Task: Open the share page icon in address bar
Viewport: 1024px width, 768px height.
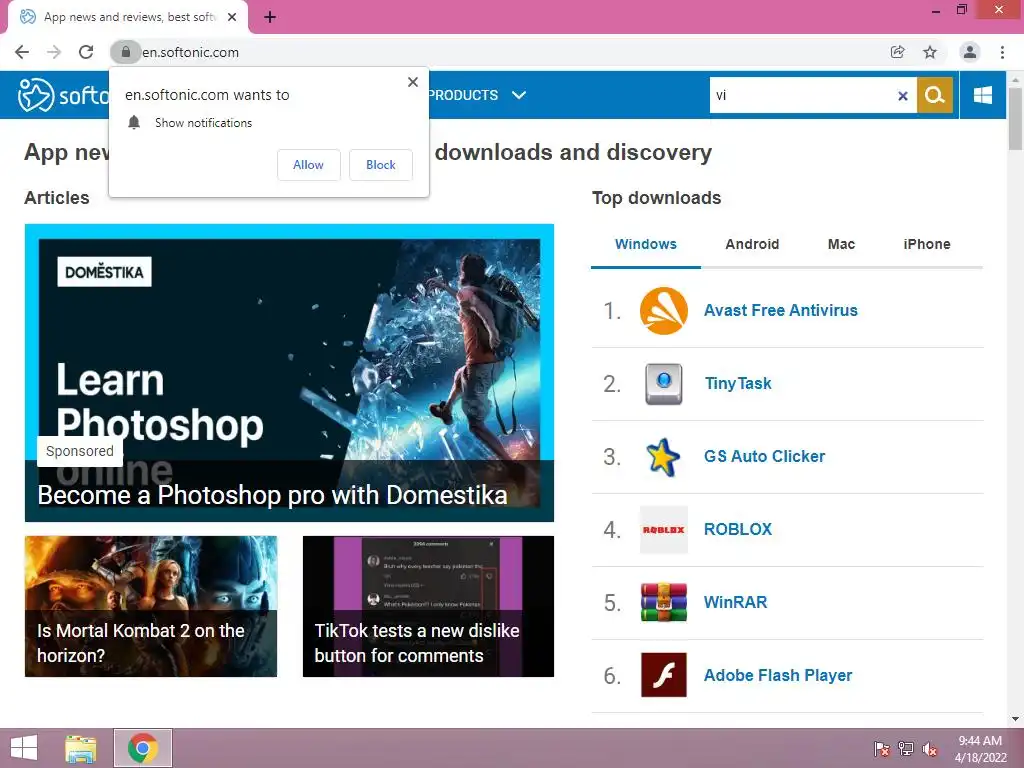Action: 897,52
